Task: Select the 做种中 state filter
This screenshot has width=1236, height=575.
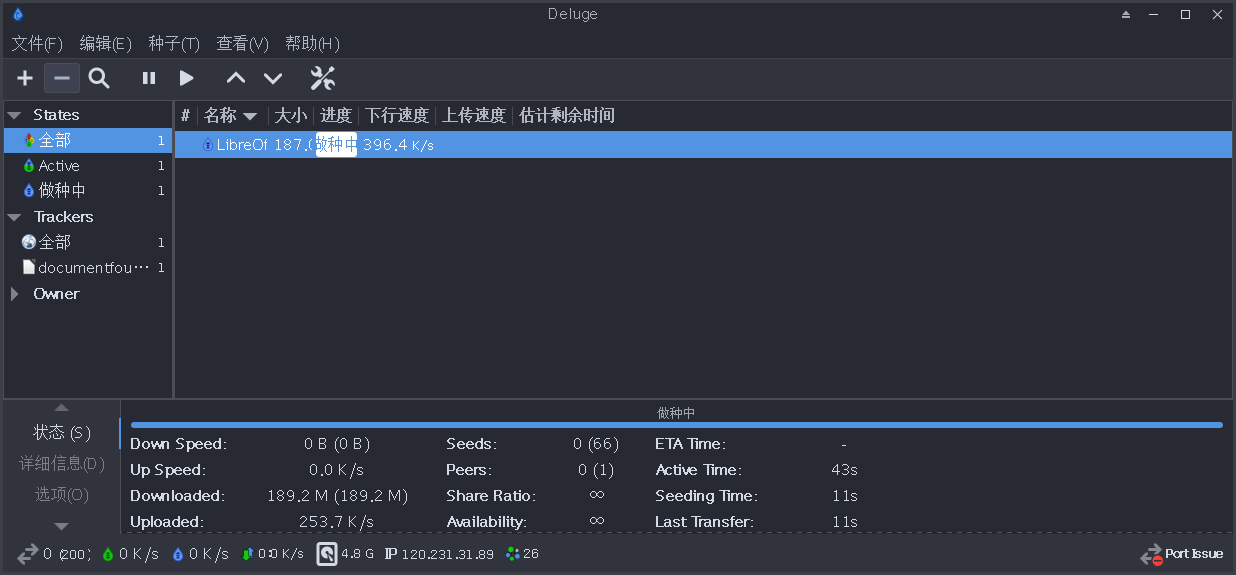Action: click(88, 190)
